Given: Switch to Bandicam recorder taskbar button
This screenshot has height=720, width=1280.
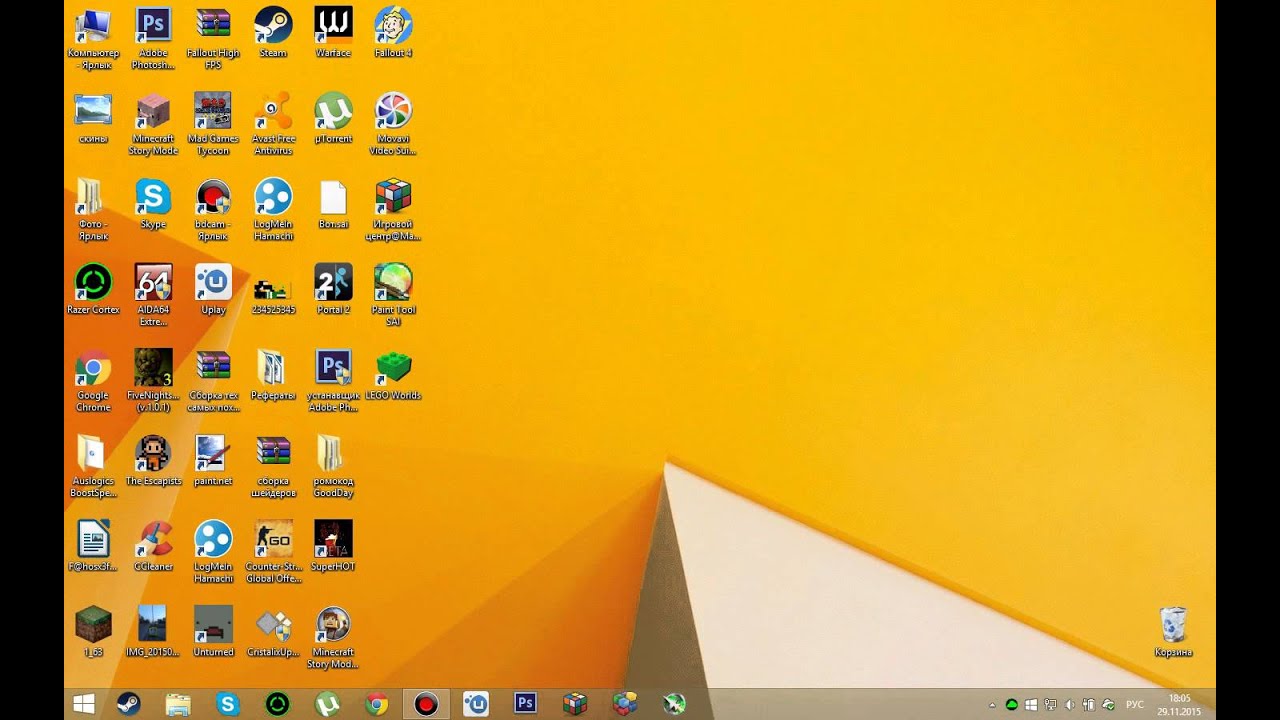Looking at the screenshot, I should 426,704.
